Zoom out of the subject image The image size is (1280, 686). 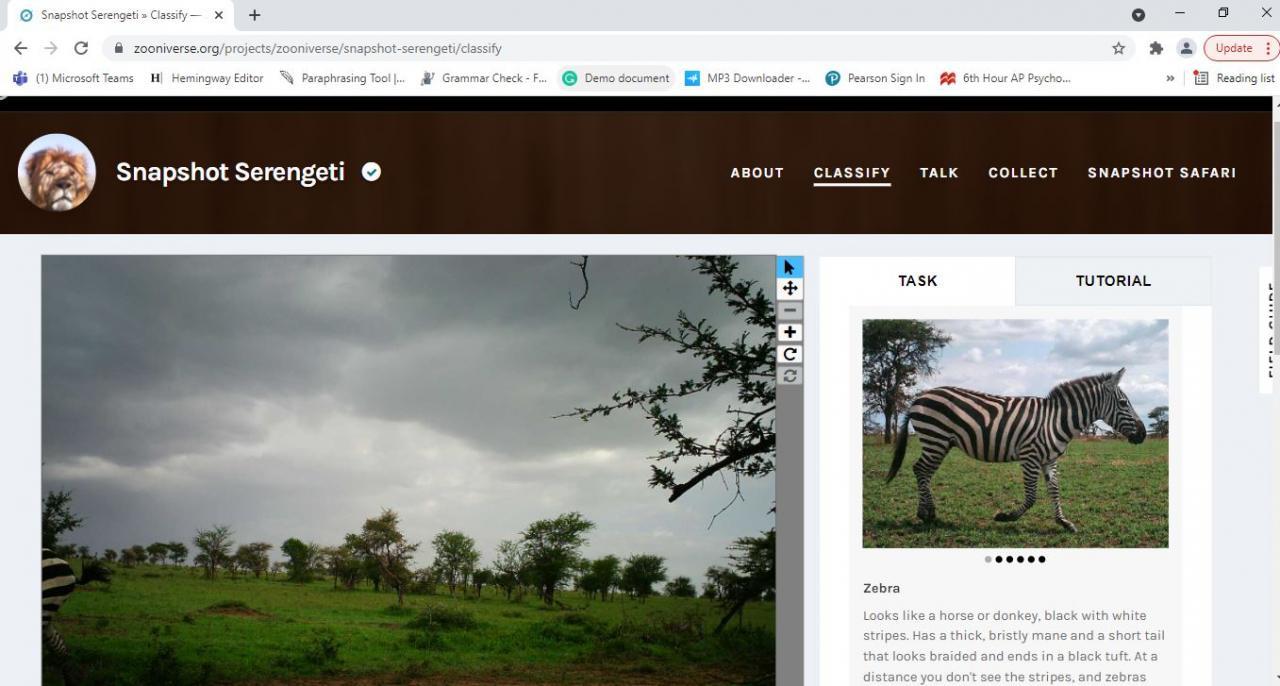click(790, 310)
